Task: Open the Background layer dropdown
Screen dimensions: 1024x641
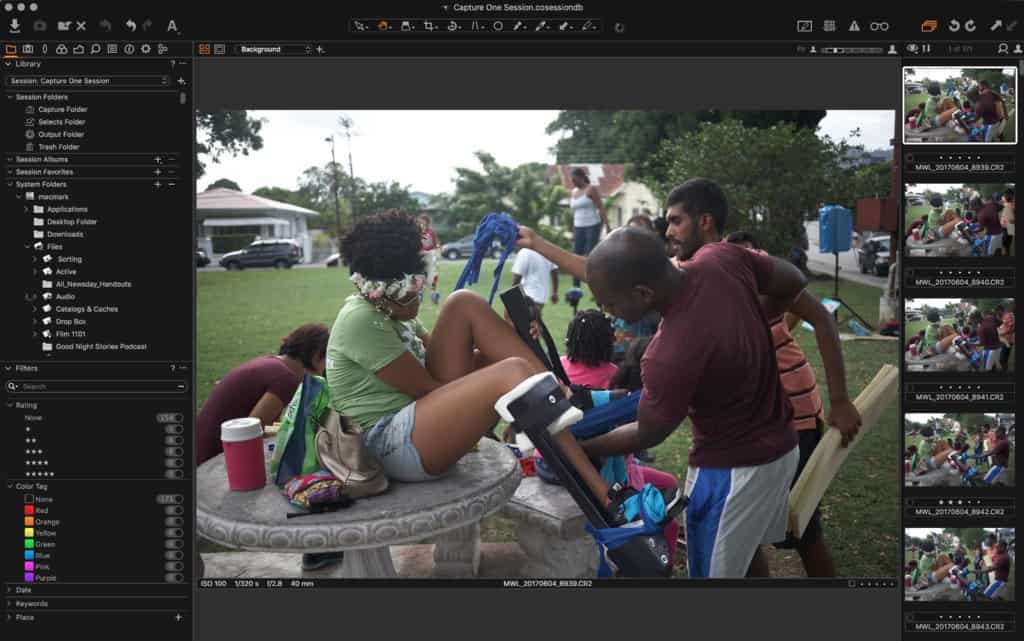Action: click(x=274, y=49)
